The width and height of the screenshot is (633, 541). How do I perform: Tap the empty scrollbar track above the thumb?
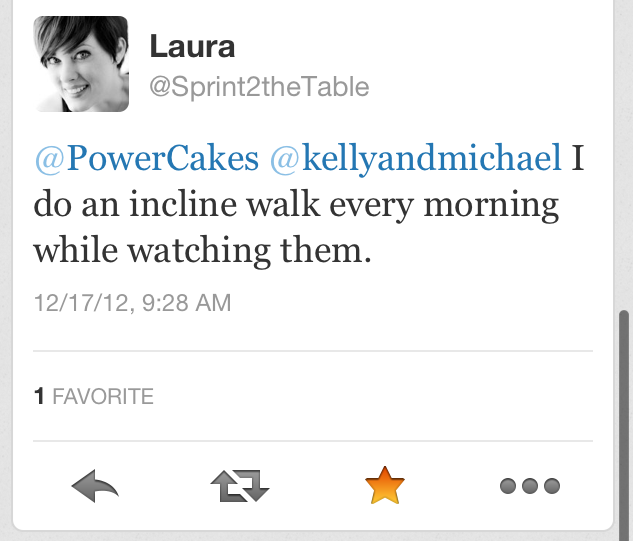[624, 150]
